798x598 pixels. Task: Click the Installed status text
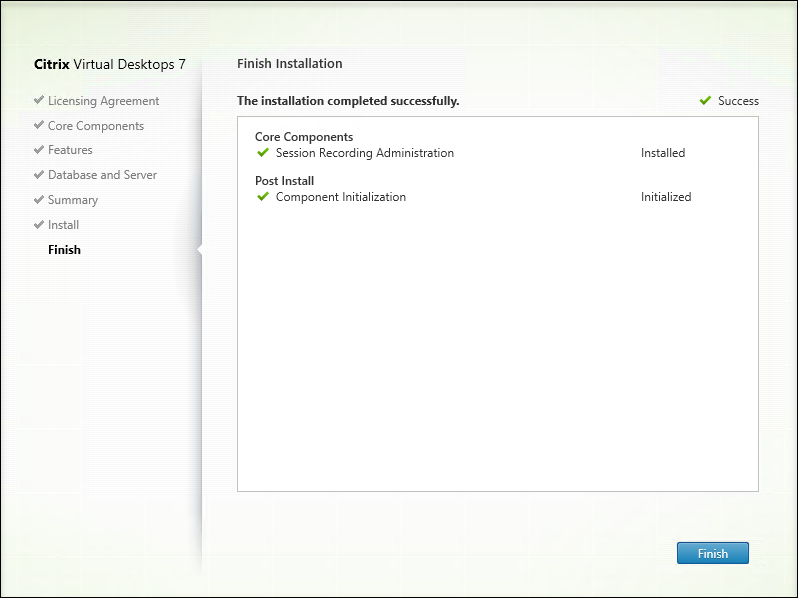[x=663, y=153]
